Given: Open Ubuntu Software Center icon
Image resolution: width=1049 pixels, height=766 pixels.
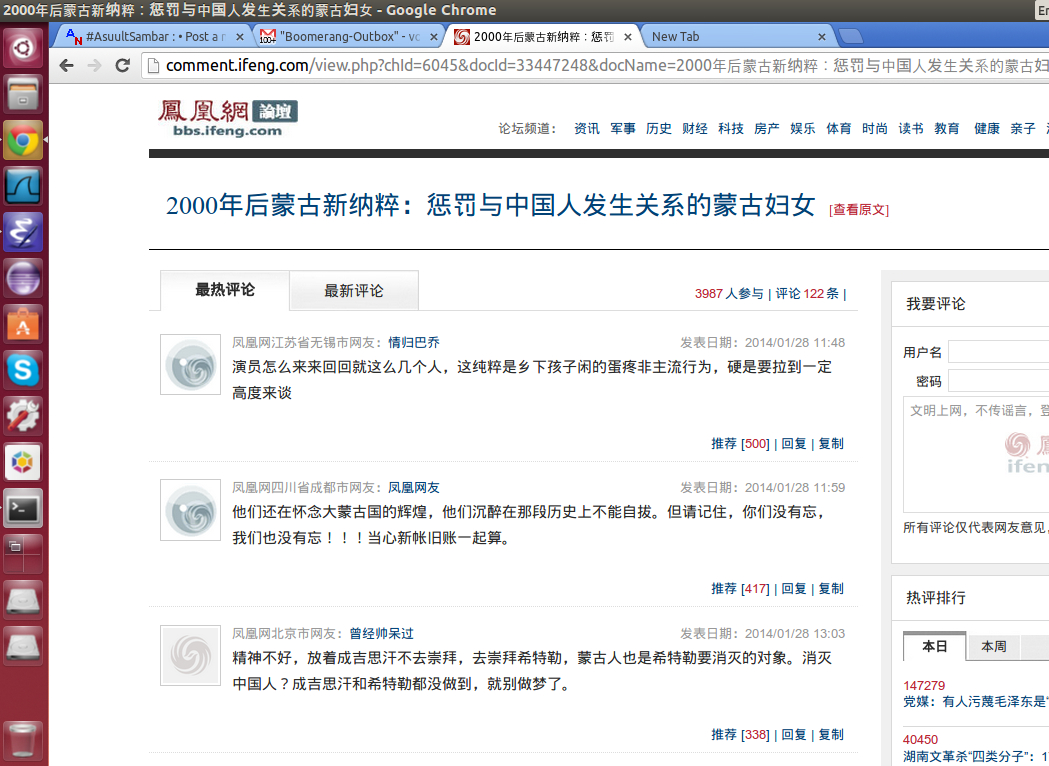Looking at the screenshot, I should pos(23,324).
